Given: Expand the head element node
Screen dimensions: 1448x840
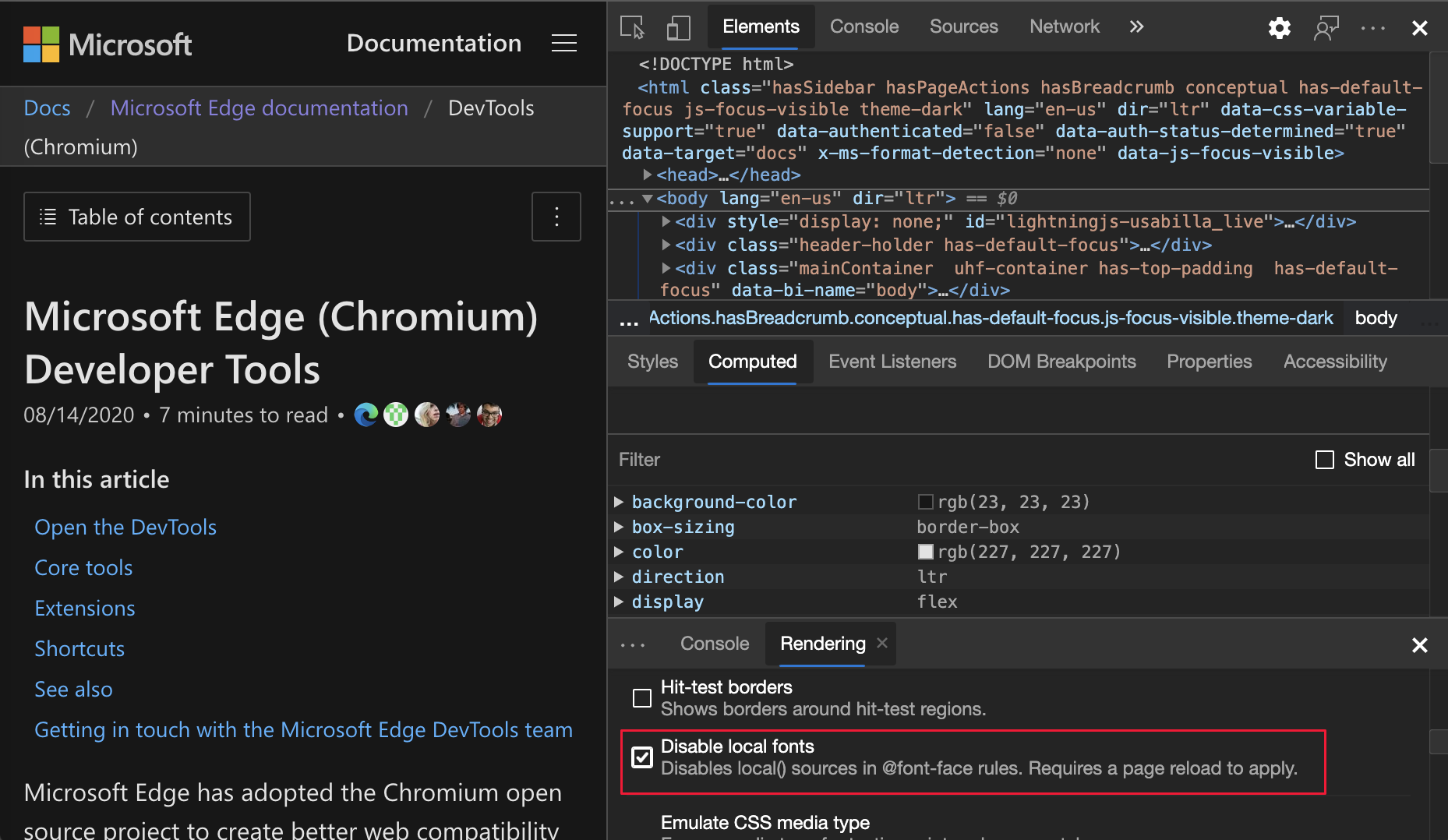Looking at the screenshot, I should pos(648,175).
